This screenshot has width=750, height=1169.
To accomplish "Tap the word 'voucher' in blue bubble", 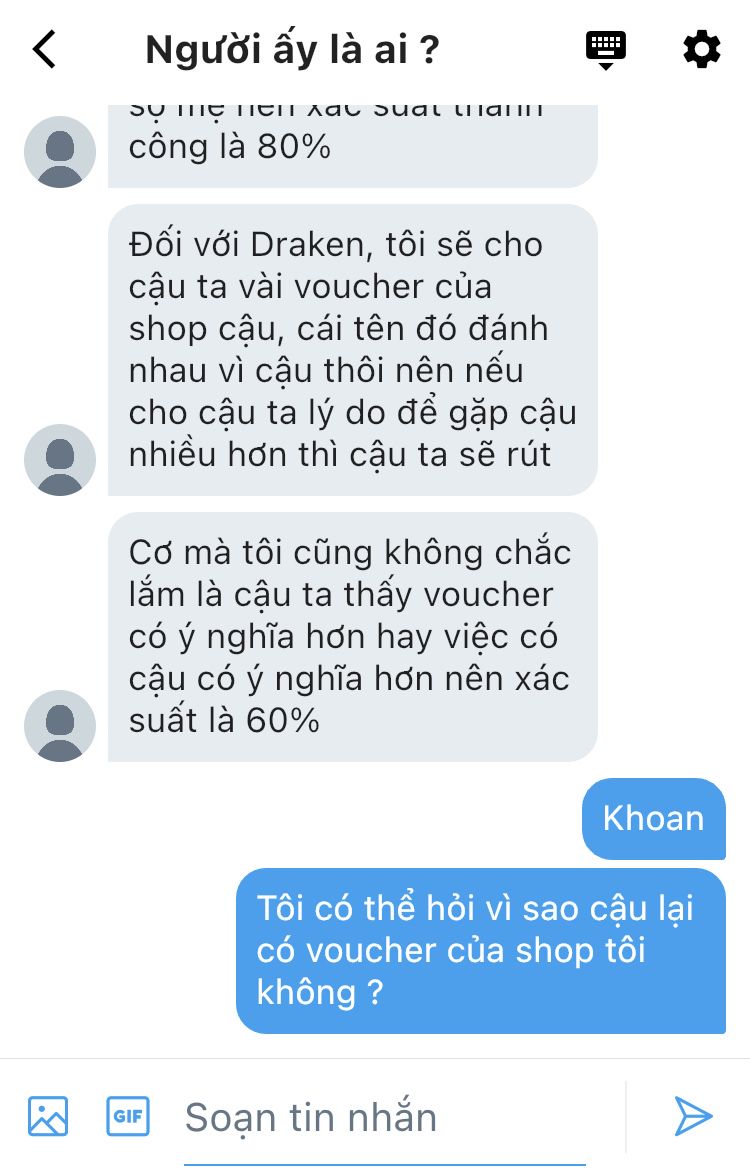I will pyautogui.click(x=371, y=951).
